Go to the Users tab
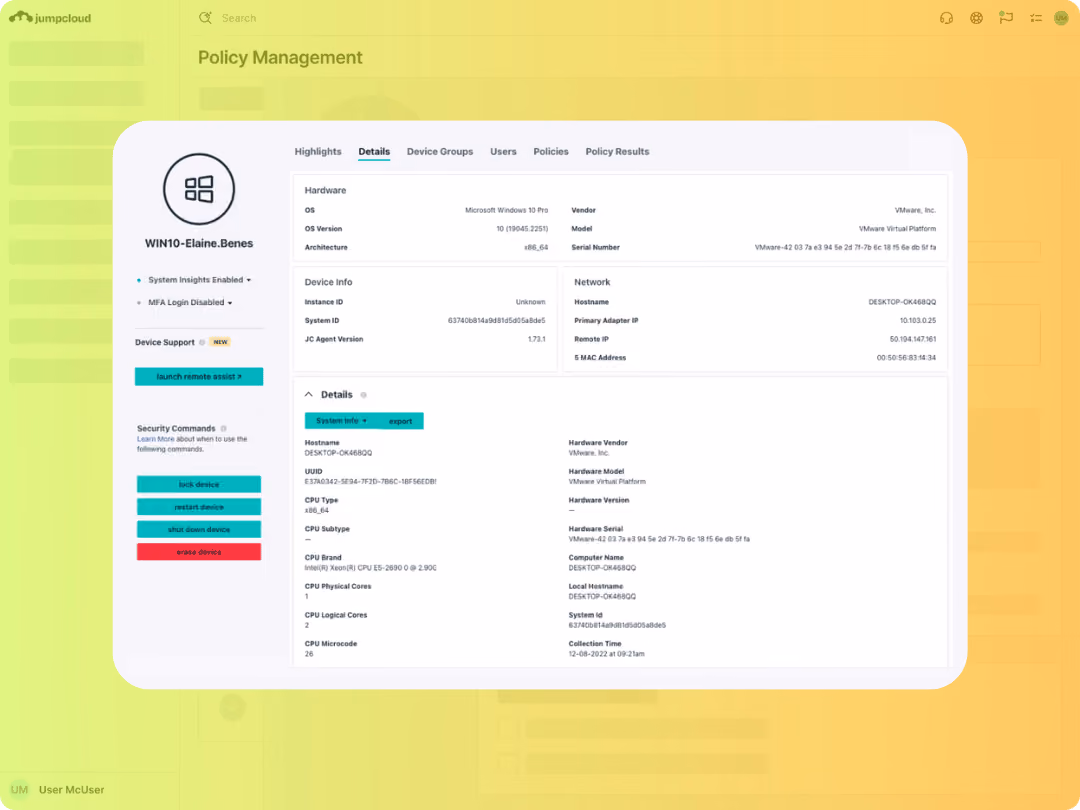This screenshot has height=810, width=1080. pyautogui.click(x=503, y=152)
